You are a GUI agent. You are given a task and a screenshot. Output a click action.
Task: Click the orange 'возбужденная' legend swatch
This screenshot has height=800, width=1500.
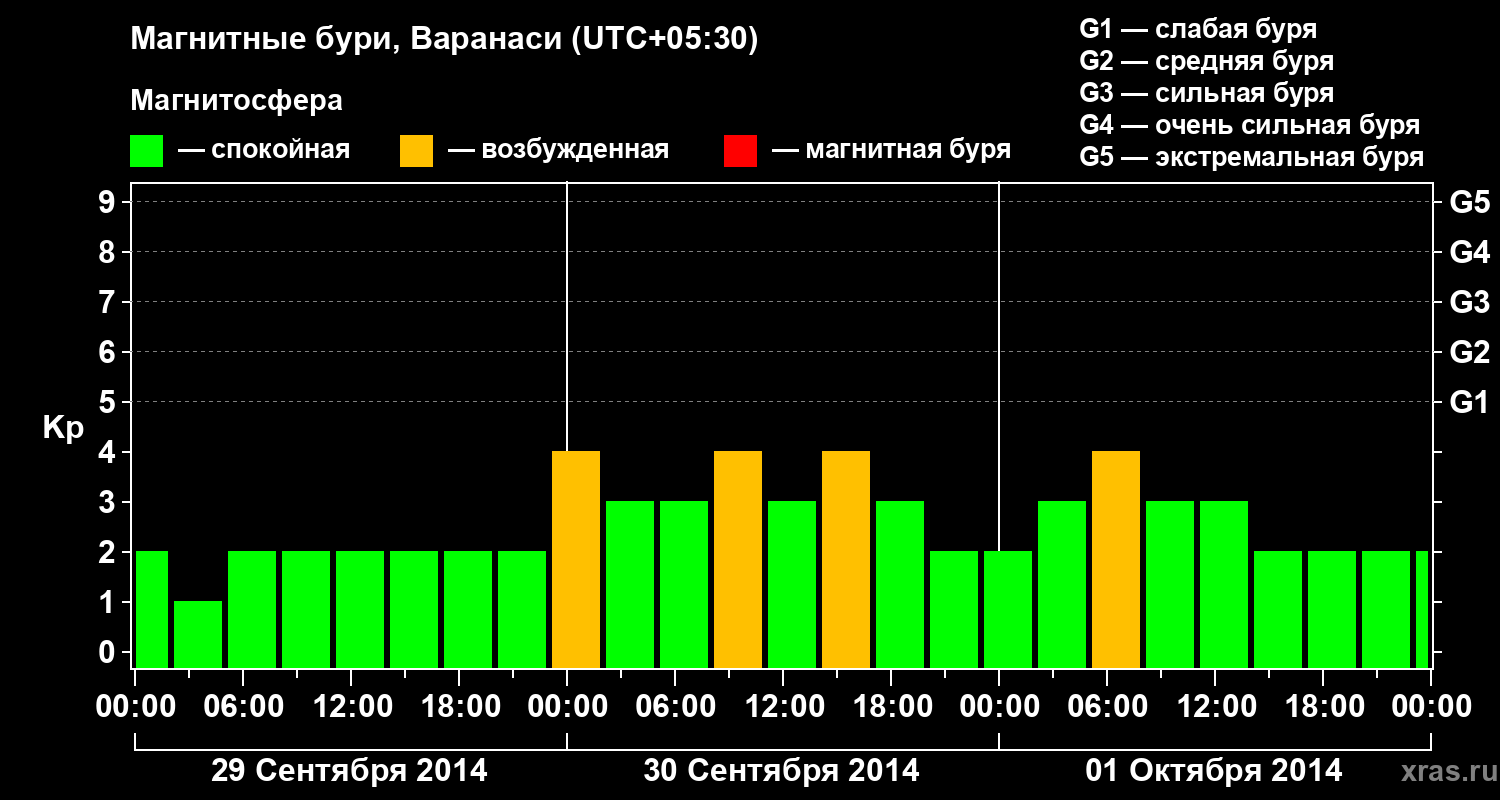pyautogui.click(x=416, y=151)
